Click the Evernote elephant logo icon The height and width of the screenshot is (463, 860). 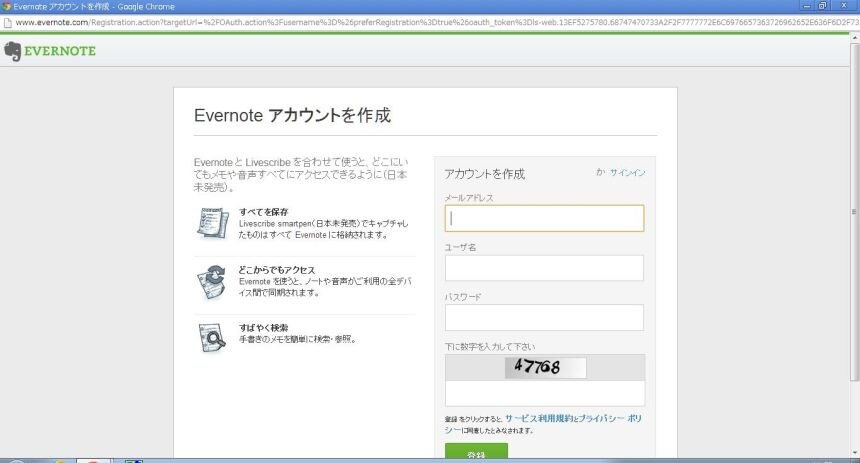point(13,51)
